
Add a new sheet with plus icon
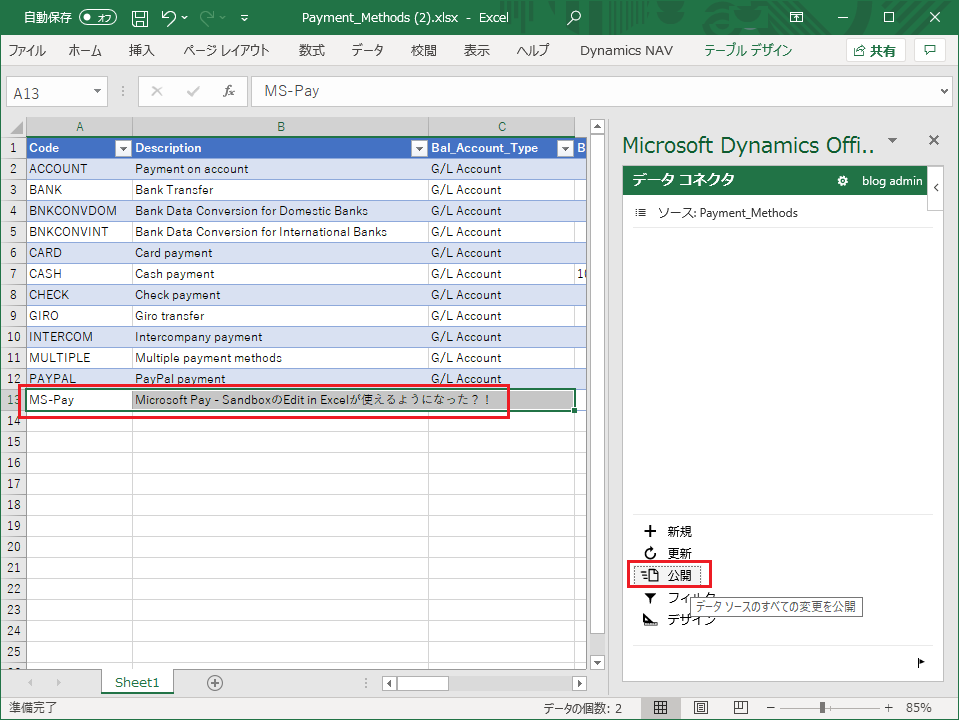(x=215, y=683)
